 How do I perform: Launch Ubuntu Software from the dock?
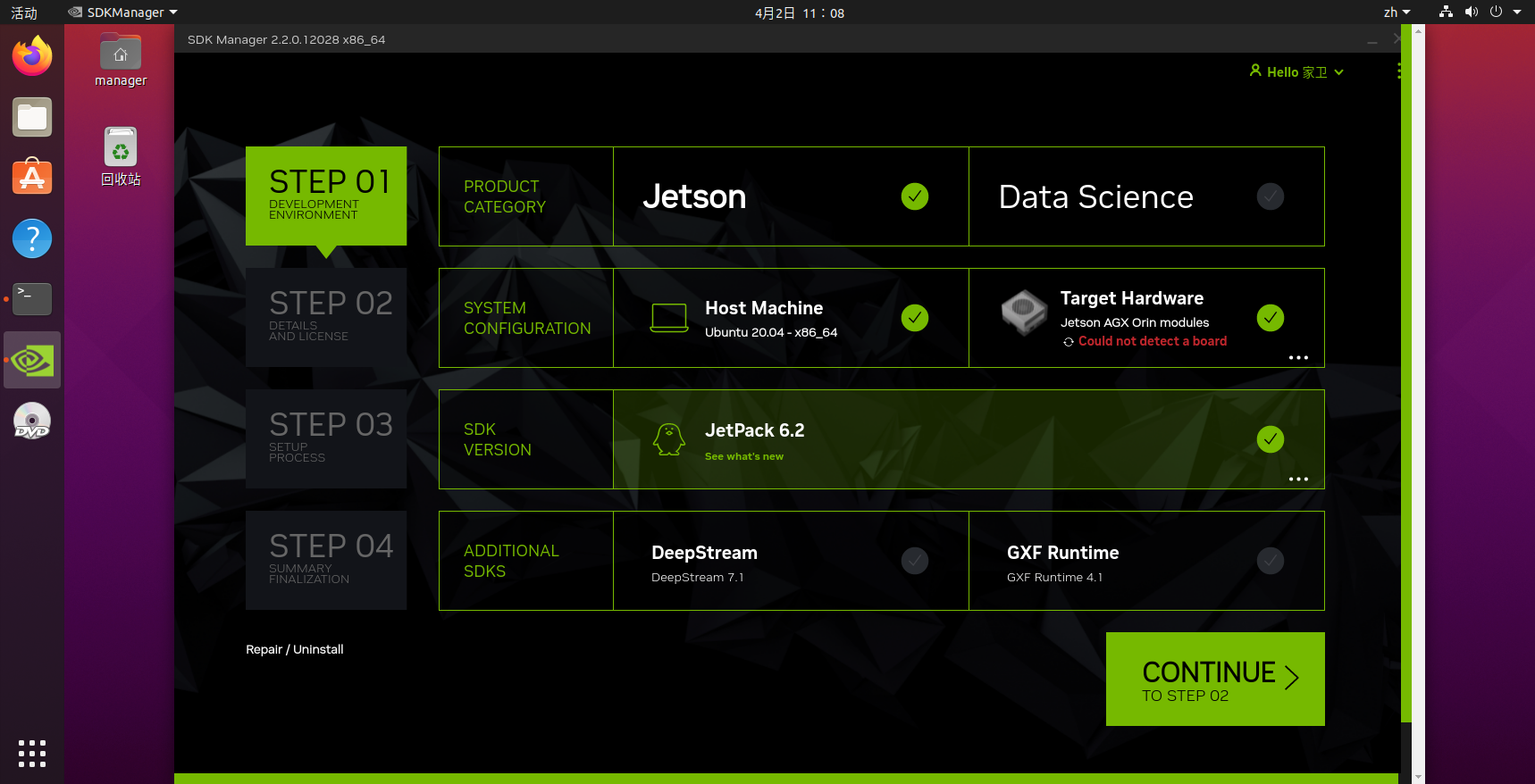tap(32, 178)
